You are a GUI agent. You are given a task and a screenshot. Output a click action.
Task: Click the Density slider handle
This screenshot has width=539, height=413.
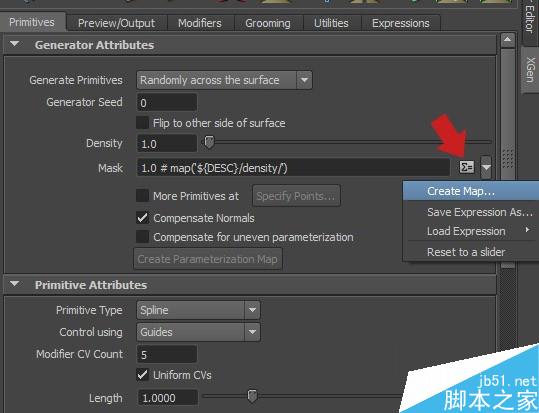tap(209, 142)
